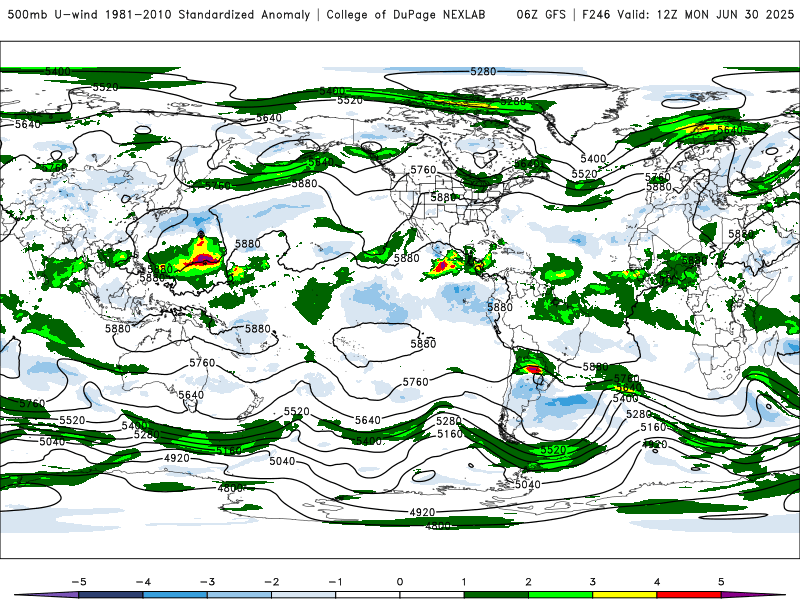Click the purple below -5 colorbar segment
This screenshot has height=600, width=800.
(47, 595)
